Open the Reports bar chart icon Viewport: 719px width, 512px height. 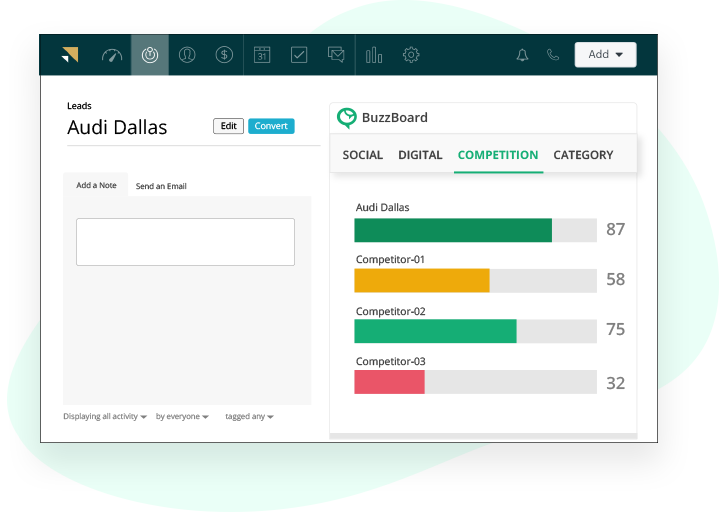tap(374, 55)
